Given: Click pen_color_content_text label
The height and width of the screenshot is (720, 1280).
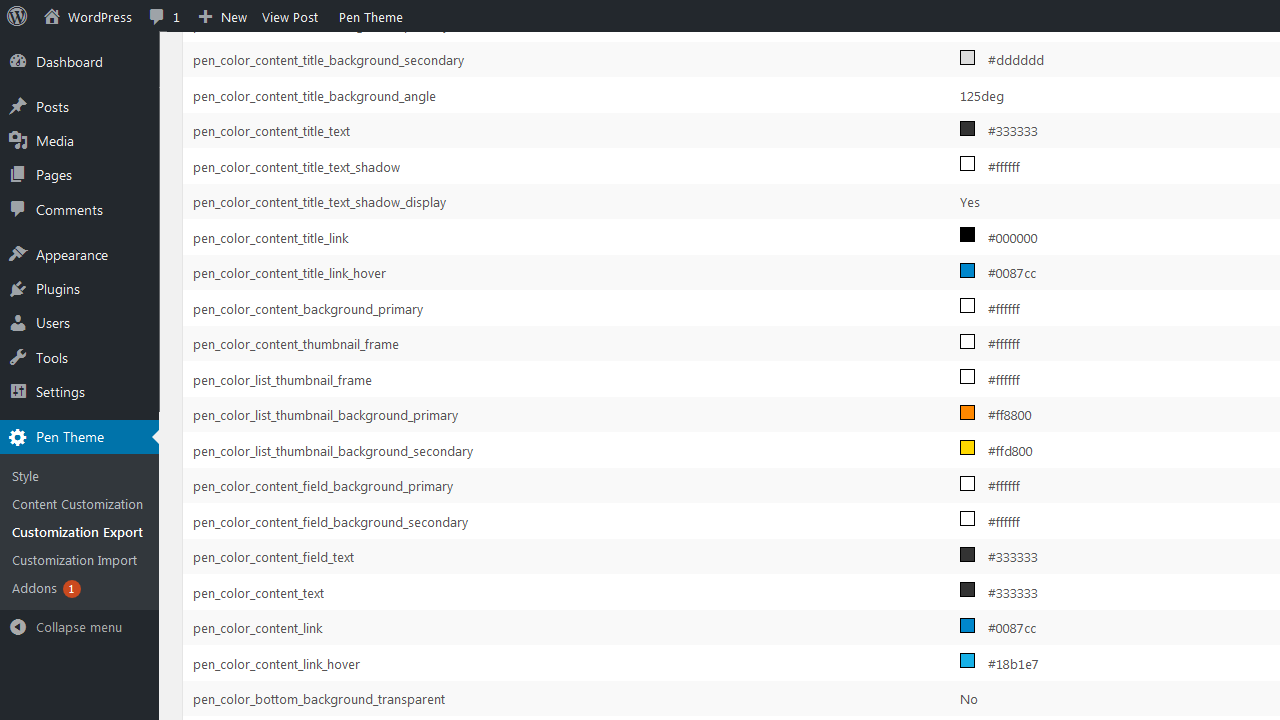Looking at the screenshot, I should click(x=259, y=594).
